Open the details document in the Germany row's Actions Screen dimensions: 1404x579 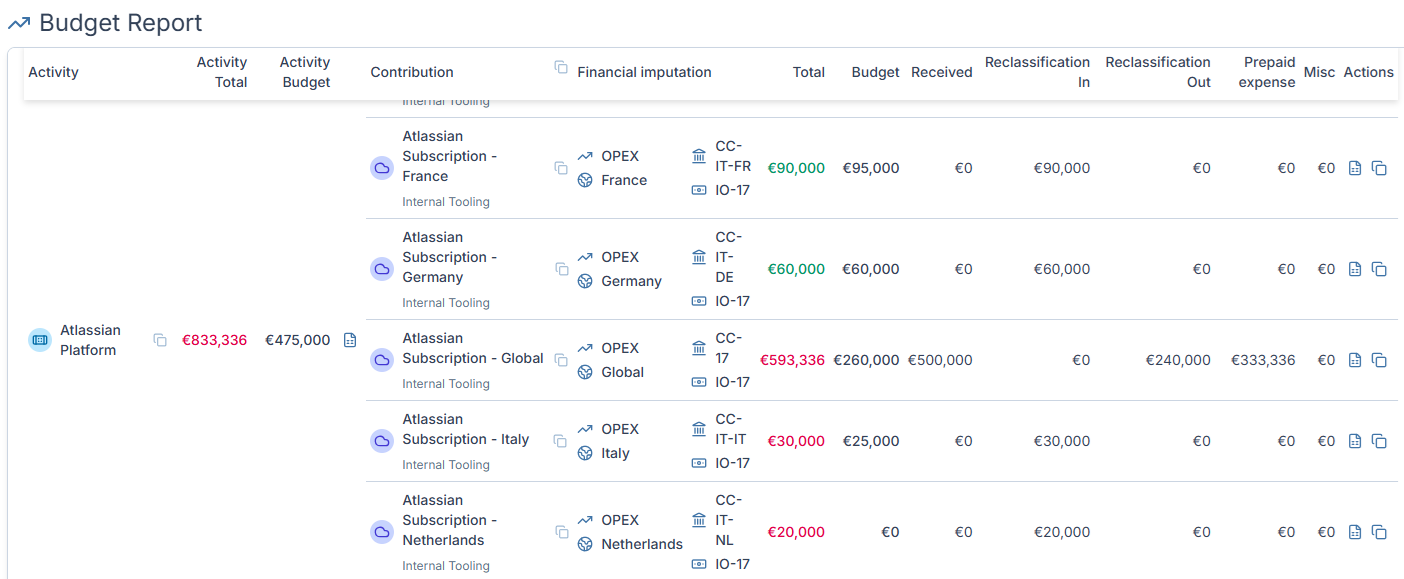pyautogui.click(x=1355, y=269)
